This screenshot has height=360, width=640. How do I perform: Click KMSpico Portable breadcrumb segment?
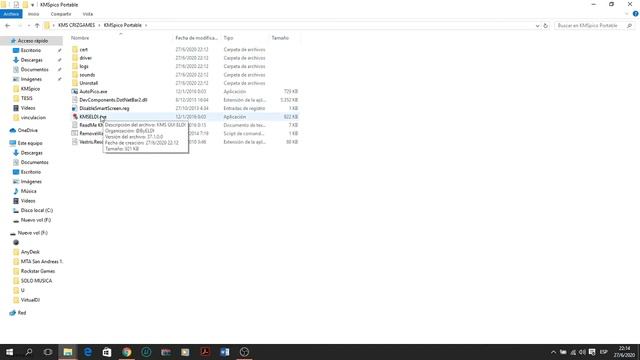122,25
